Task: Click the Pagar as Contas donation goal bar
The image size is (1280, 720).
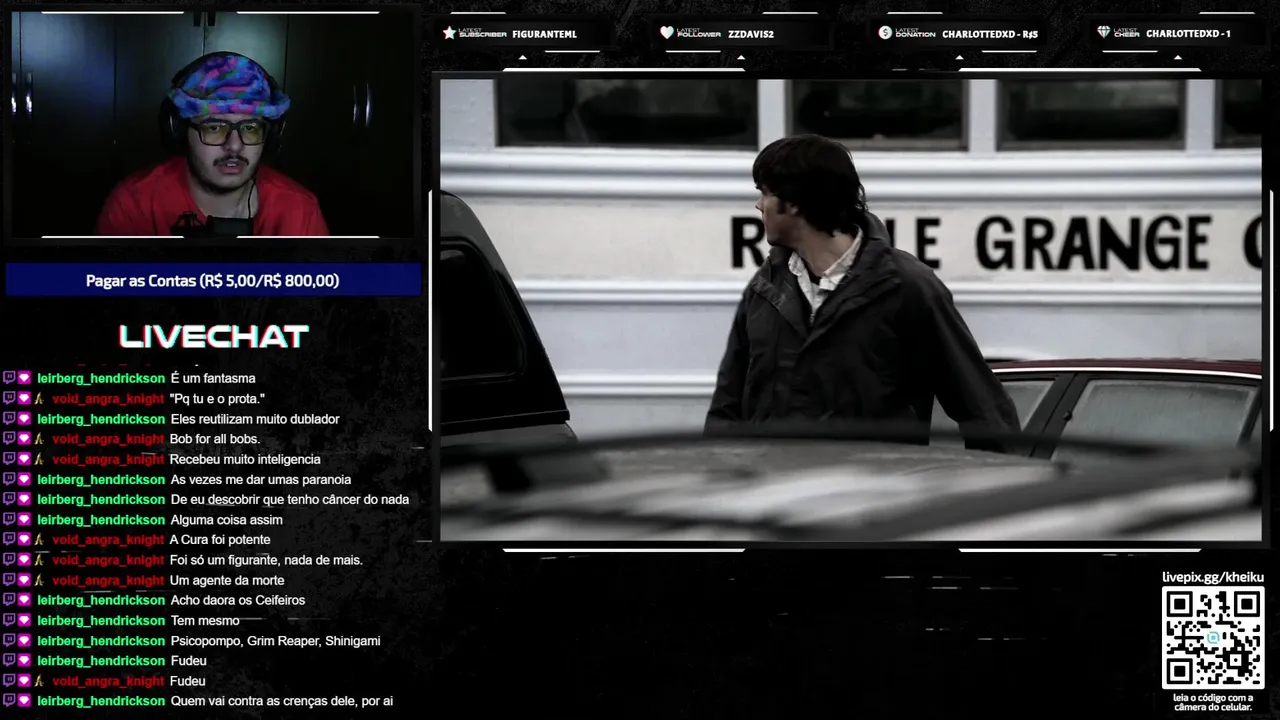Action: pos(213,281)
